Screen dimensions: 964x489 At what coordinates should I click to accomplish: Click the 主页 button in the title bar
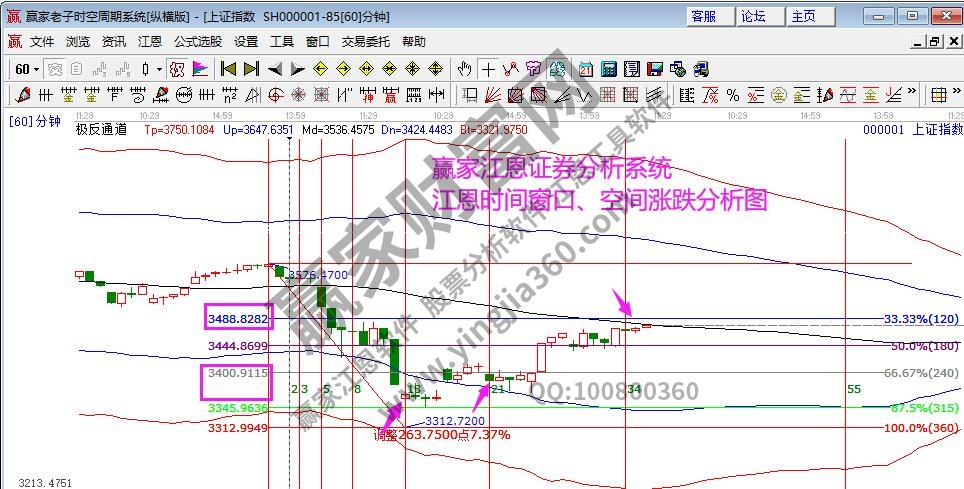[x=803, y=16]
